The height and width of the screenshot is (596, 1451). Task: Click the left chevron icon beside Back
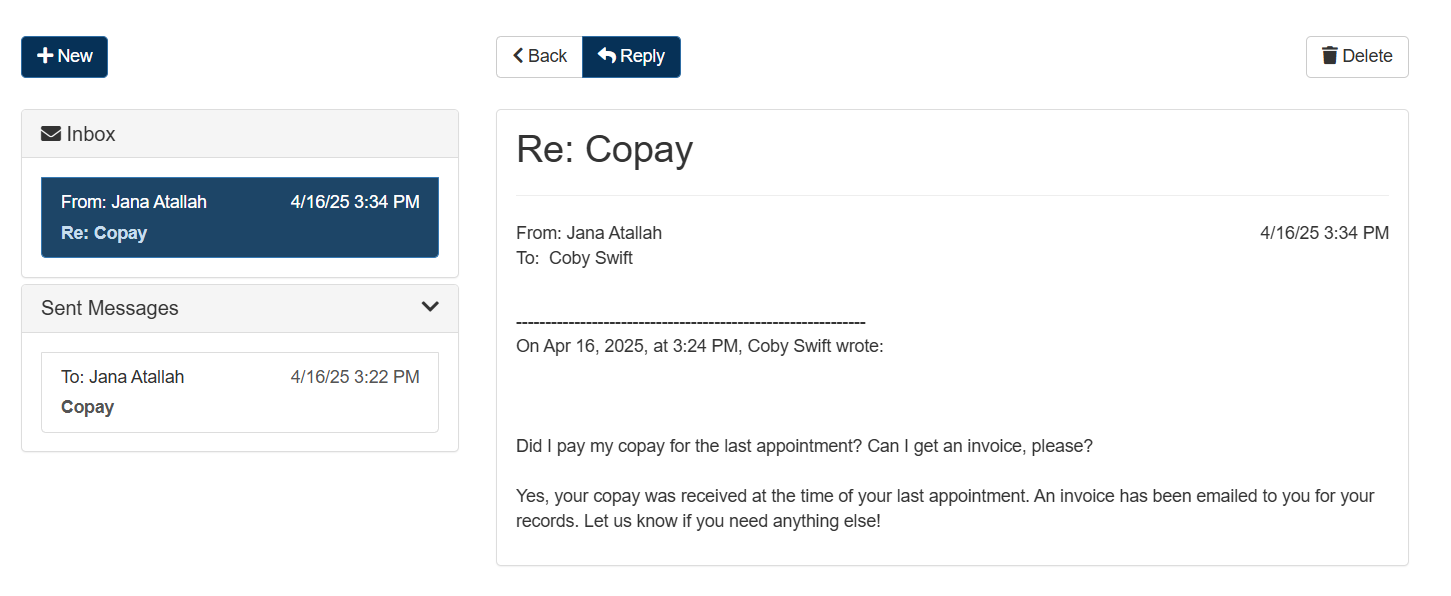pyautogui.click(x=518, y=56)
